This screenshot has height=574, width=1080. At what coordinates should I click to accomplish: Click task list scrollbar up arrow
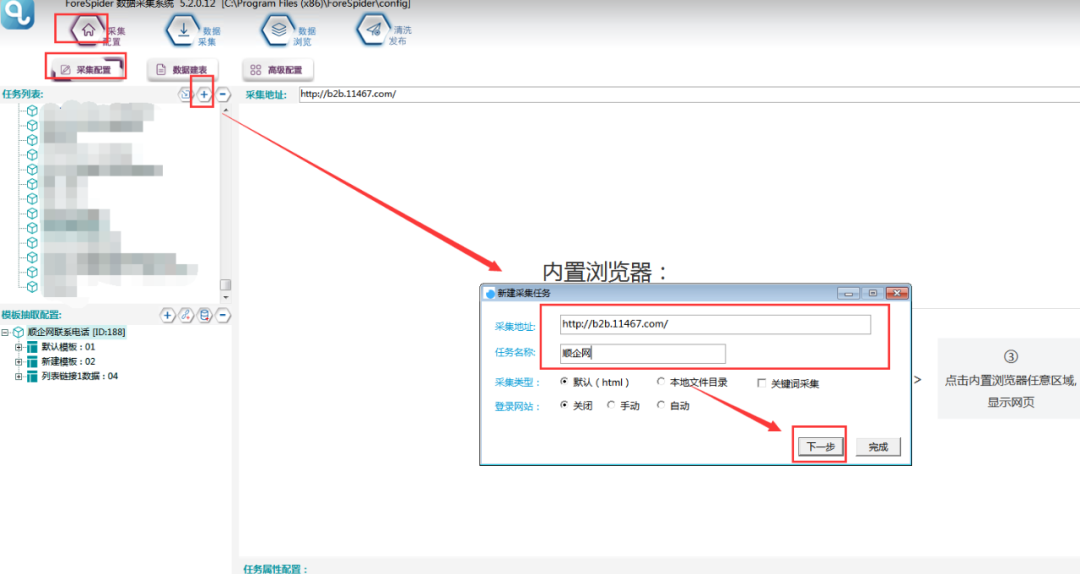click(225, 110)
